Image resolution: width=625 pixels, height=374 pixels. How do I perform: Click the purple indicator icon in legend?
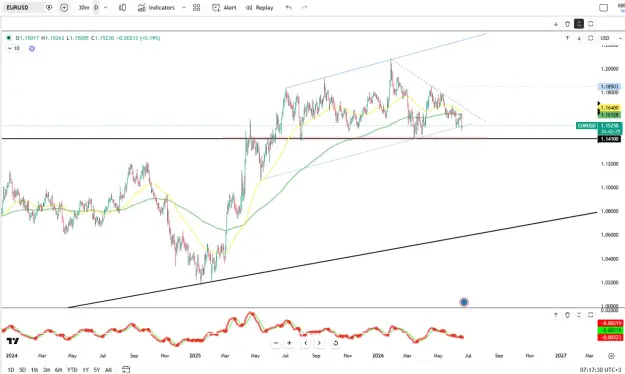click(32, 48)
